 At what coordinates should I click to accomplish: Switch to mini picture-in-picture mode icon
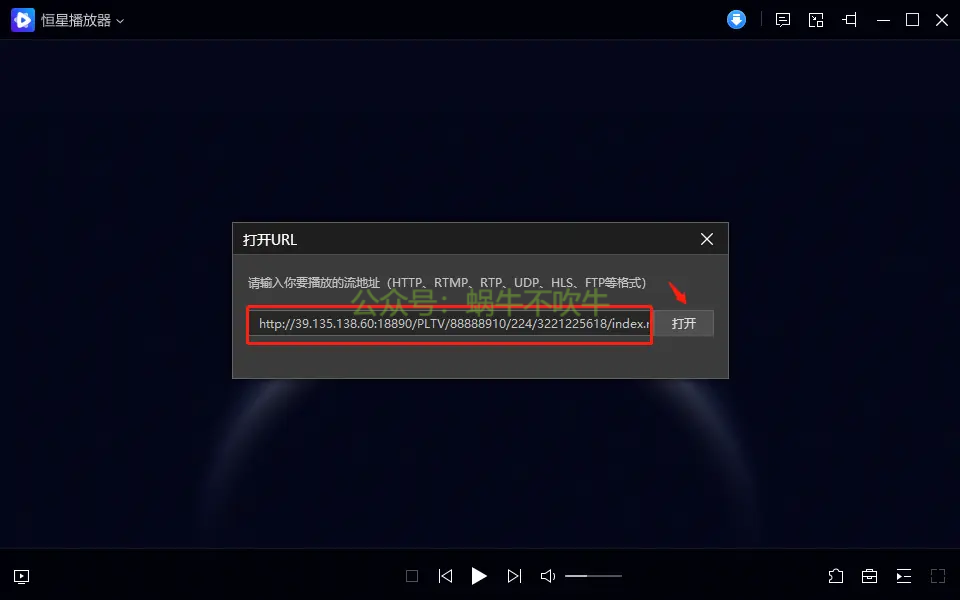coord(816,20)
